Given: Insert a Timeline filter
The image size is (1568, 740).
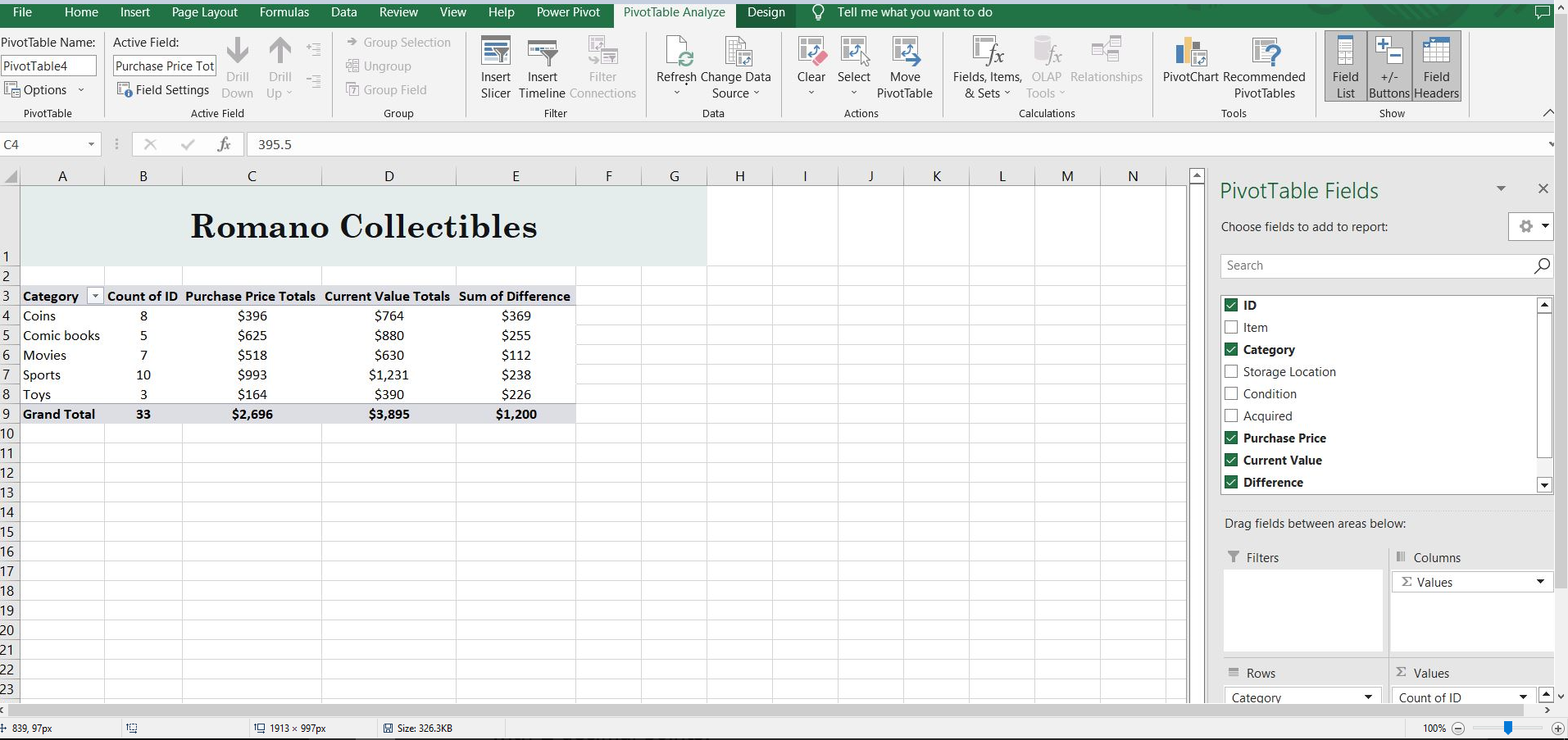Looking at the screenshot, I should (x=542, y=68).
